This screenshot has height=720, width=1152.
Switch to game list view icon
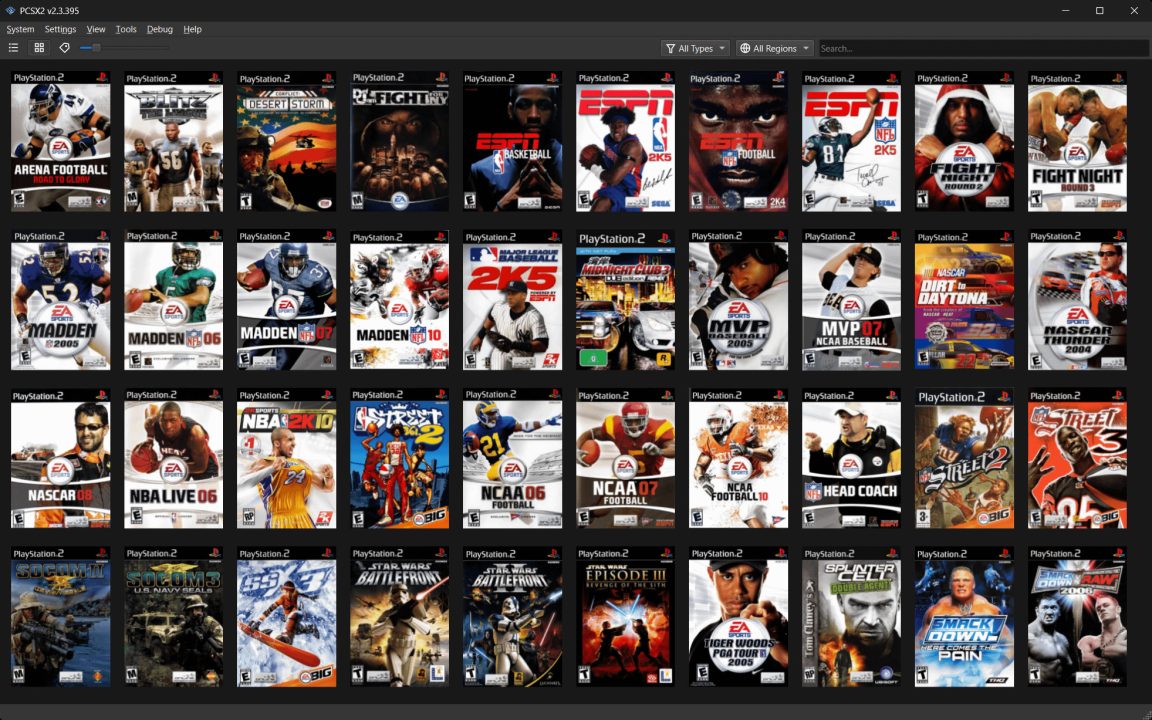(x=13, y=48)
